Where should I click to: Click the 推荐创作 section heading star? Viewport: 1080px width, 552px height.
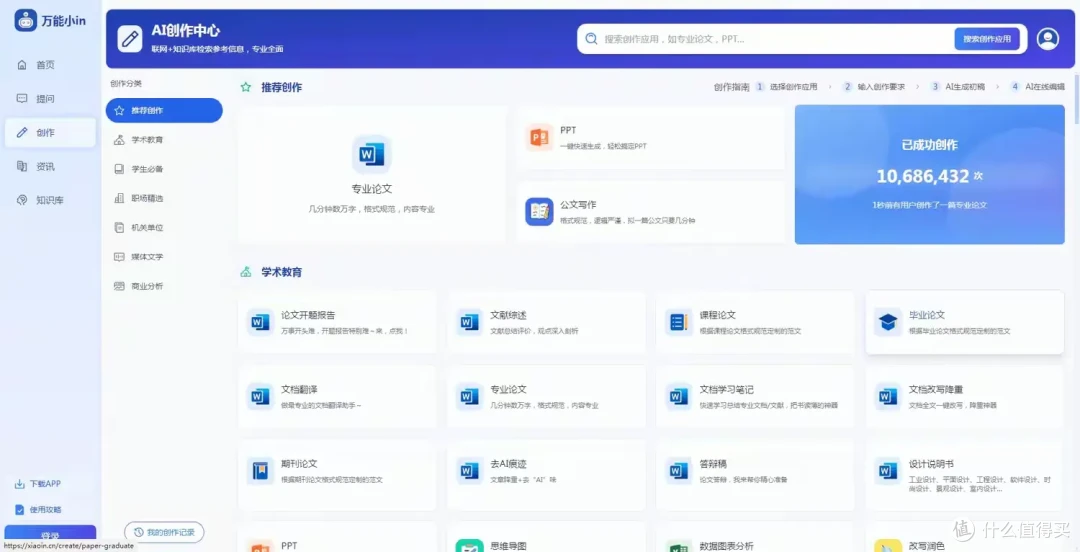tap(245, 88)
